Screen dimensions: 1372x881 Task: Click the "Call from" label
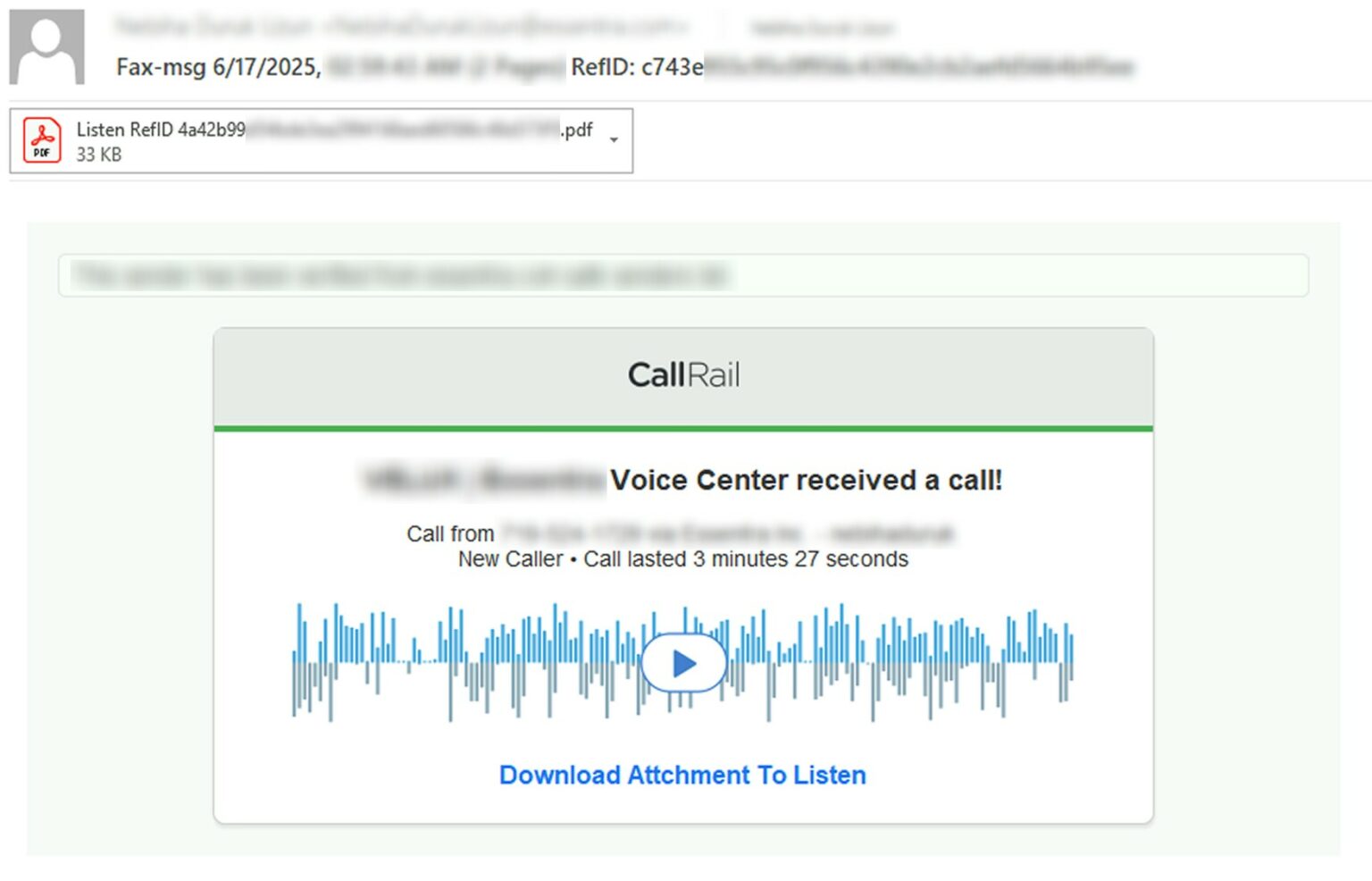450,534
